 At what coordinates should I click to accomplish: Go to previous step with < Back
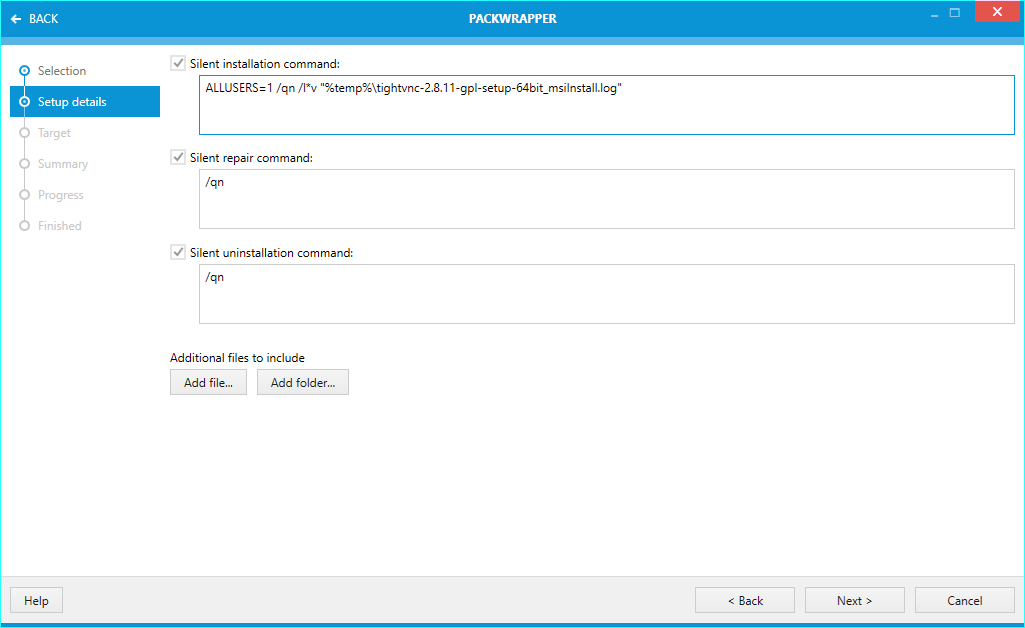pos(745,600)
